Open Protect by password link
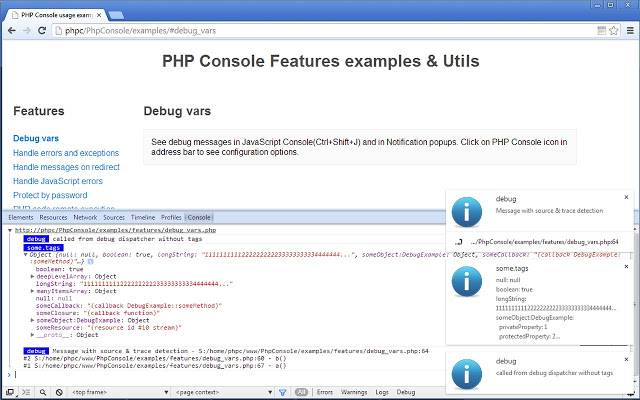The width and height of the screenshot is (640, 400). 50,195
